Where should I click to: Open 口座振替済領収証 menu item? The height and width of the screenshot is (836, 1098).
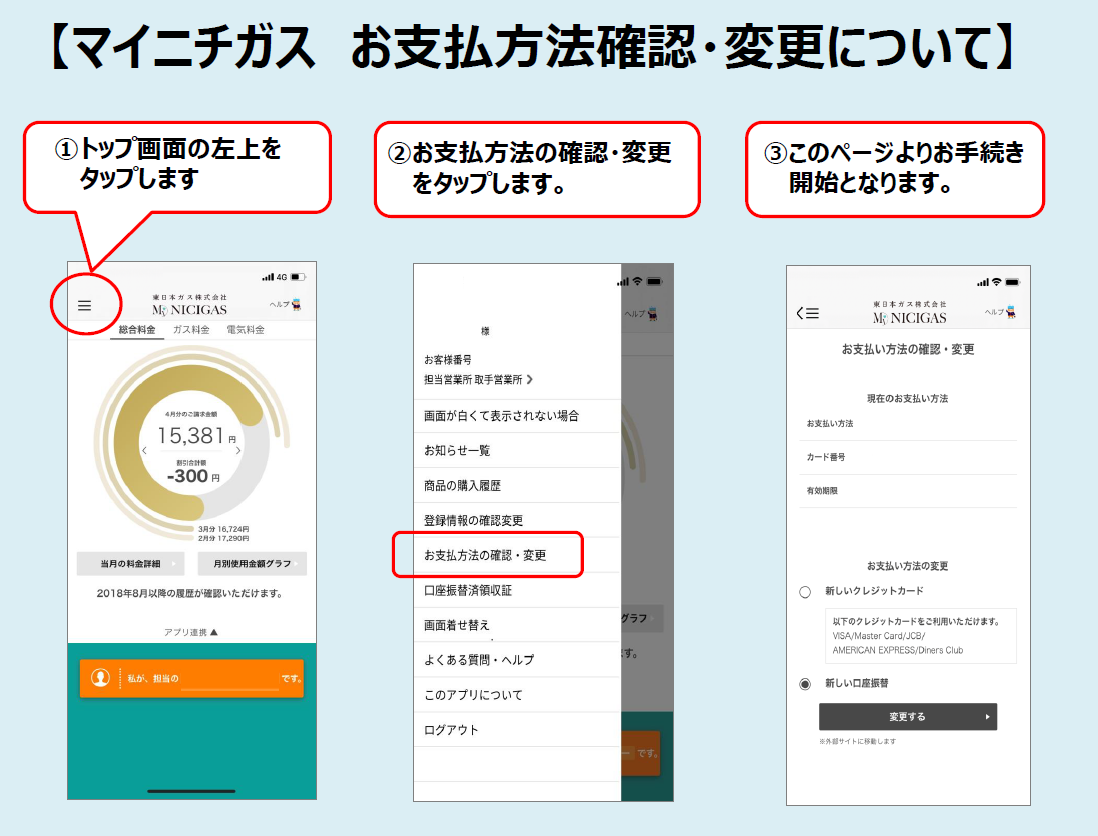pyautogui.click(x=517, y=590)
